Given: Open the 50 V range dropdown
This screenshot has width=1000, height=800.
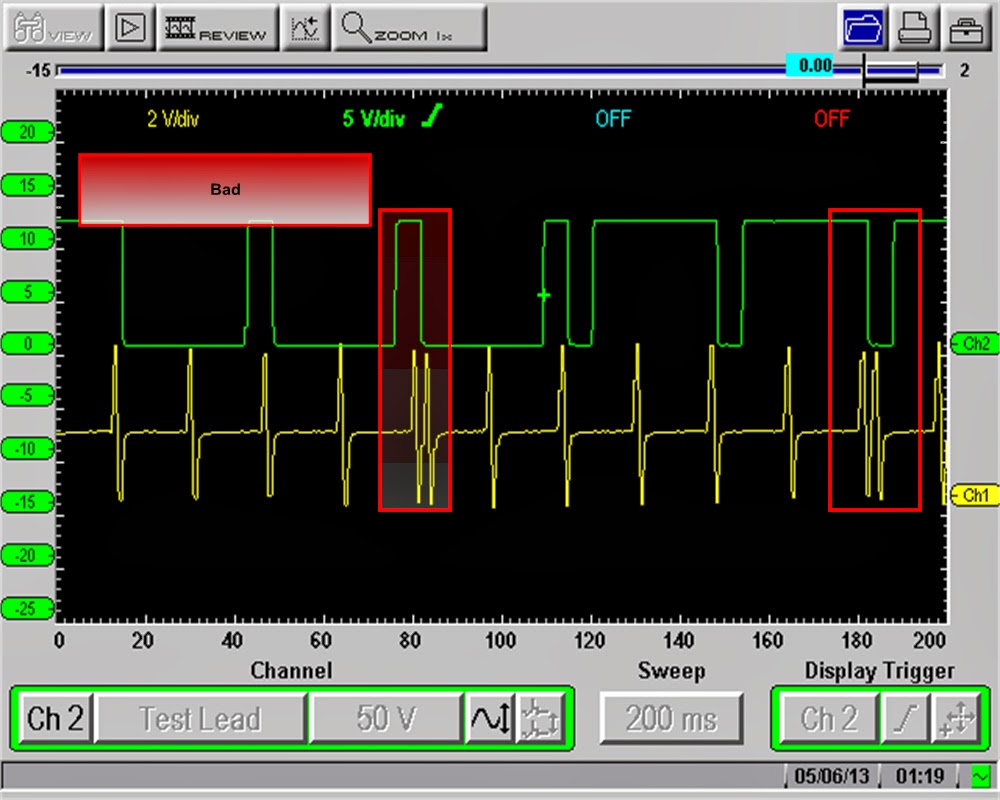Looking at the screenshot, I should pyautogui.click(x=386, y=716).
